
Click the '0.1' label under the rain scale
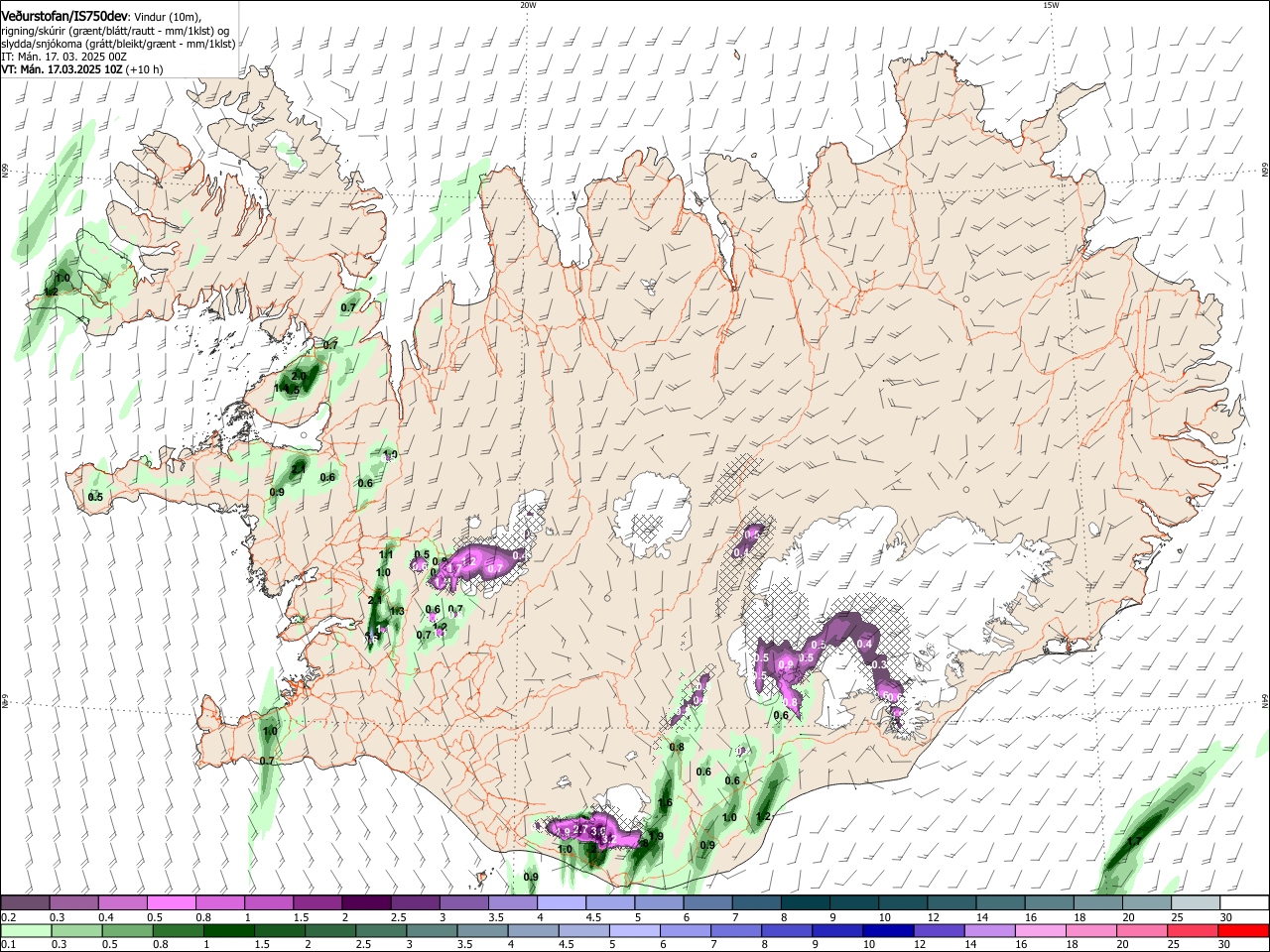click(x=8, y=944)
